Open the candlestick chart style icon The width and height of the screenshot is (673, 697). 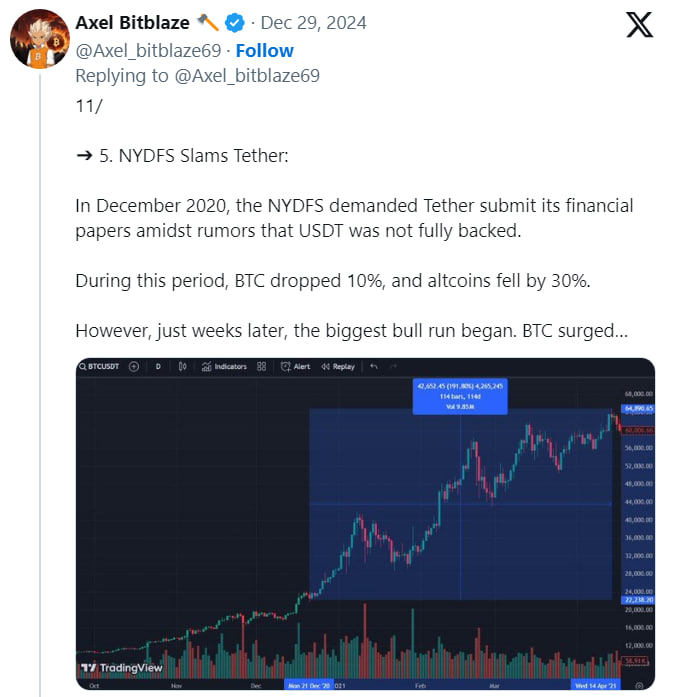pos(183,367)
